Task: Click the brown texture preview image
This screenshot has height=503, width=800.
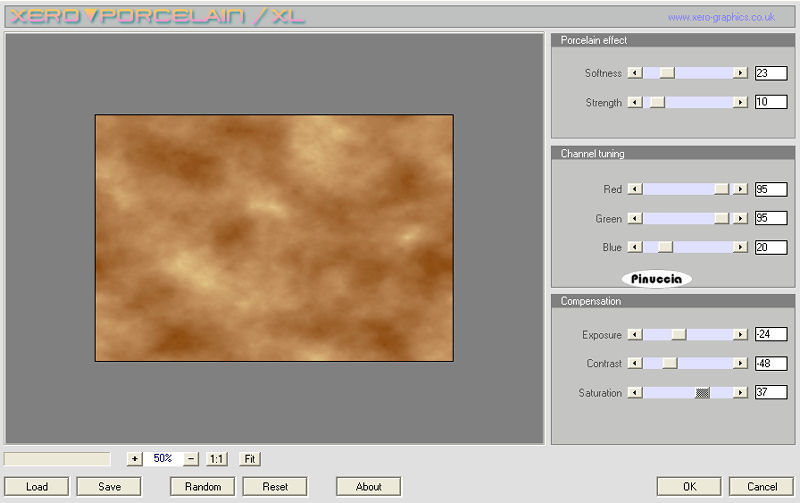Action: [274, 238]
